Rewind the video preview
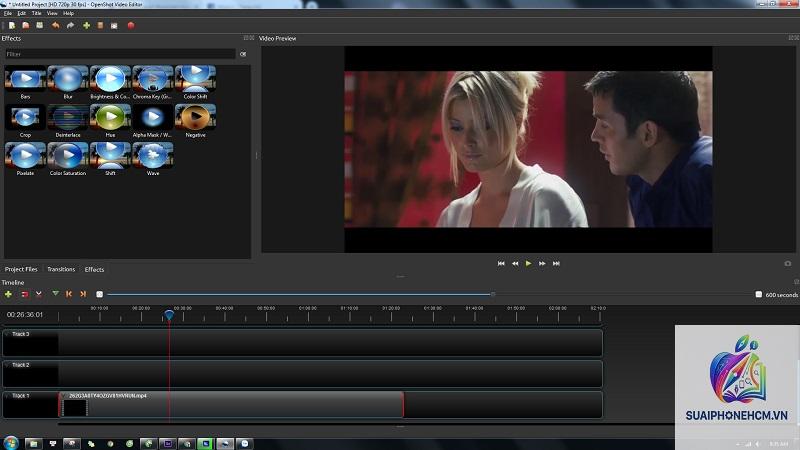This screenshot has height=450, width=800. (x=515, y=264)
